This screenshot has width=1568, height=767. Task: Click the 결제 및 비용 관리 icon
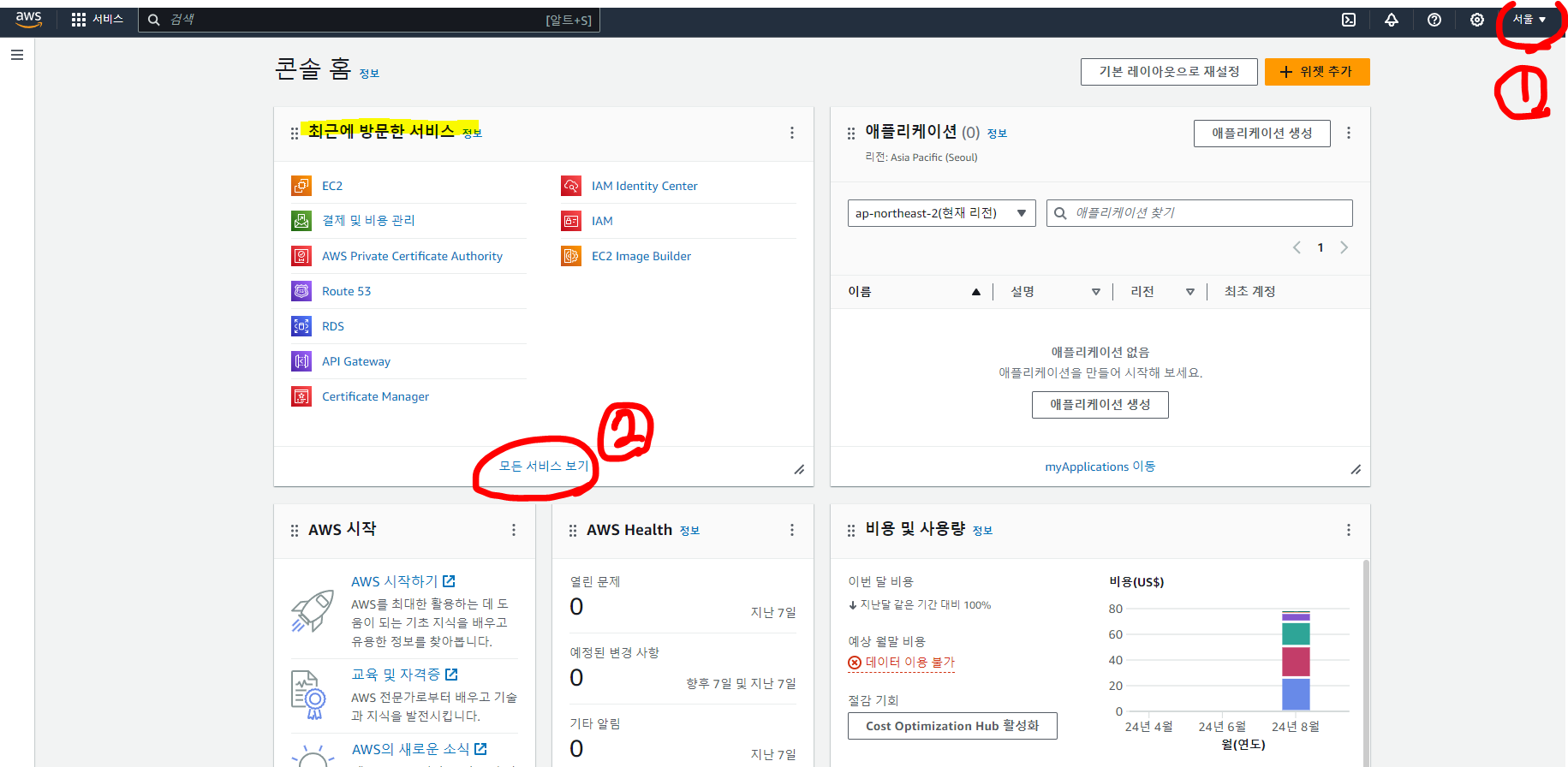pos(301,221)
